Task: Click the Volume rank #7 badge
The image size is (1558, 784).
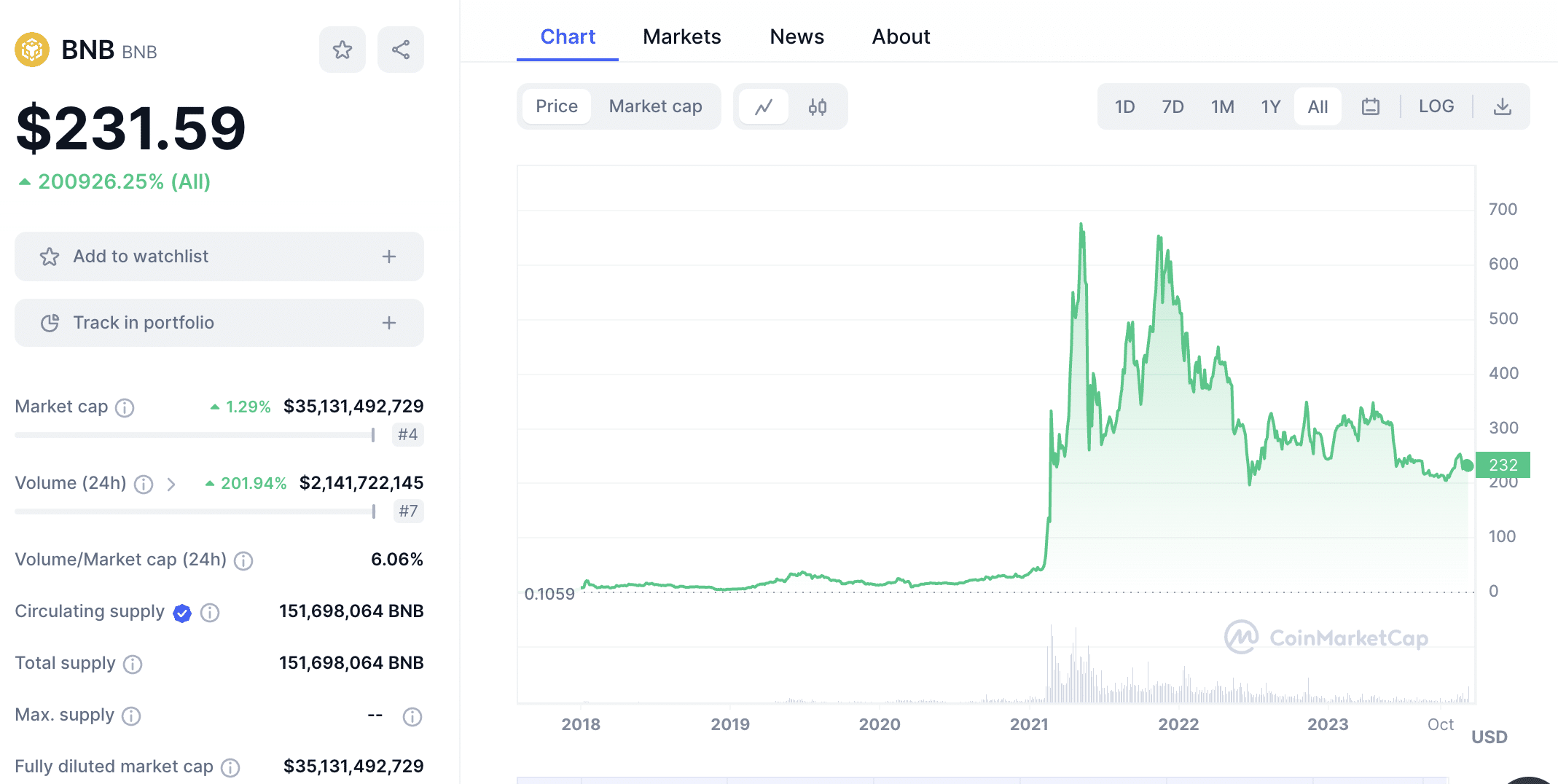Action: point(408,511)
